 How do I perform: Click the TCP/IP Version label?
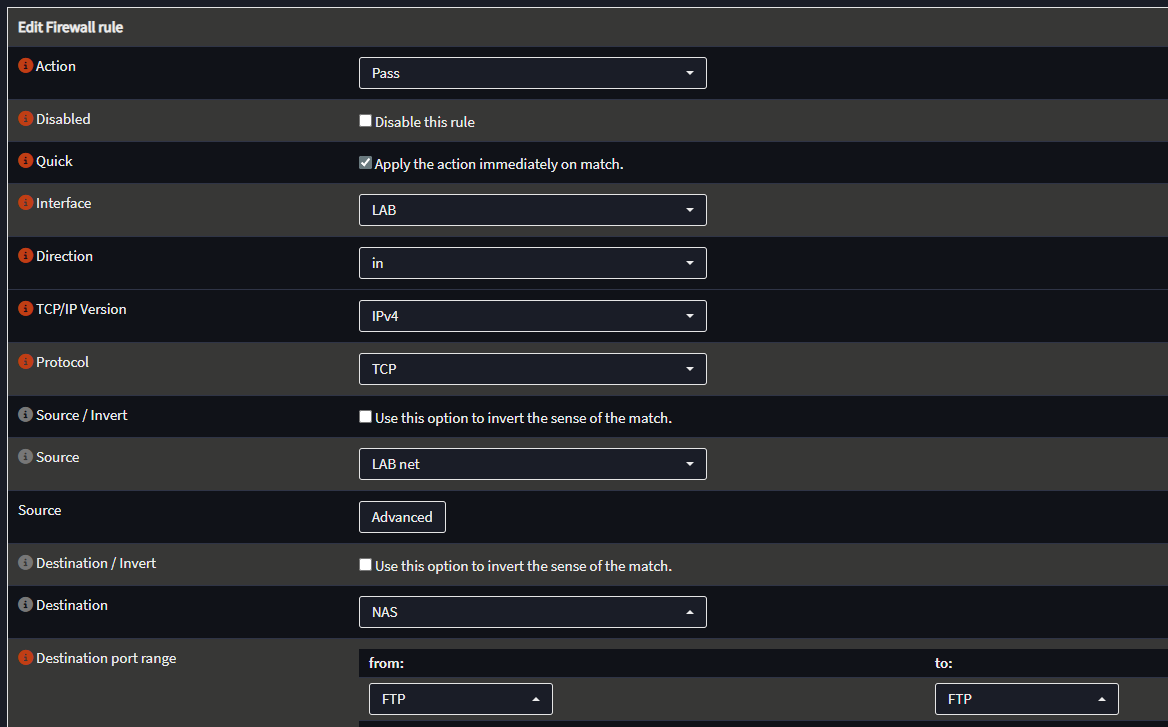(x=81, y=309)
